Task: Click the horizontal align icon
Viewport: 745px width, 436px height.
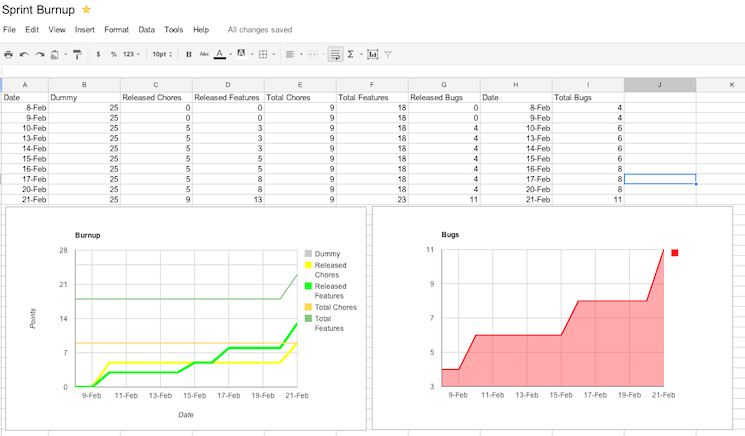Action: tap(290, 55)
